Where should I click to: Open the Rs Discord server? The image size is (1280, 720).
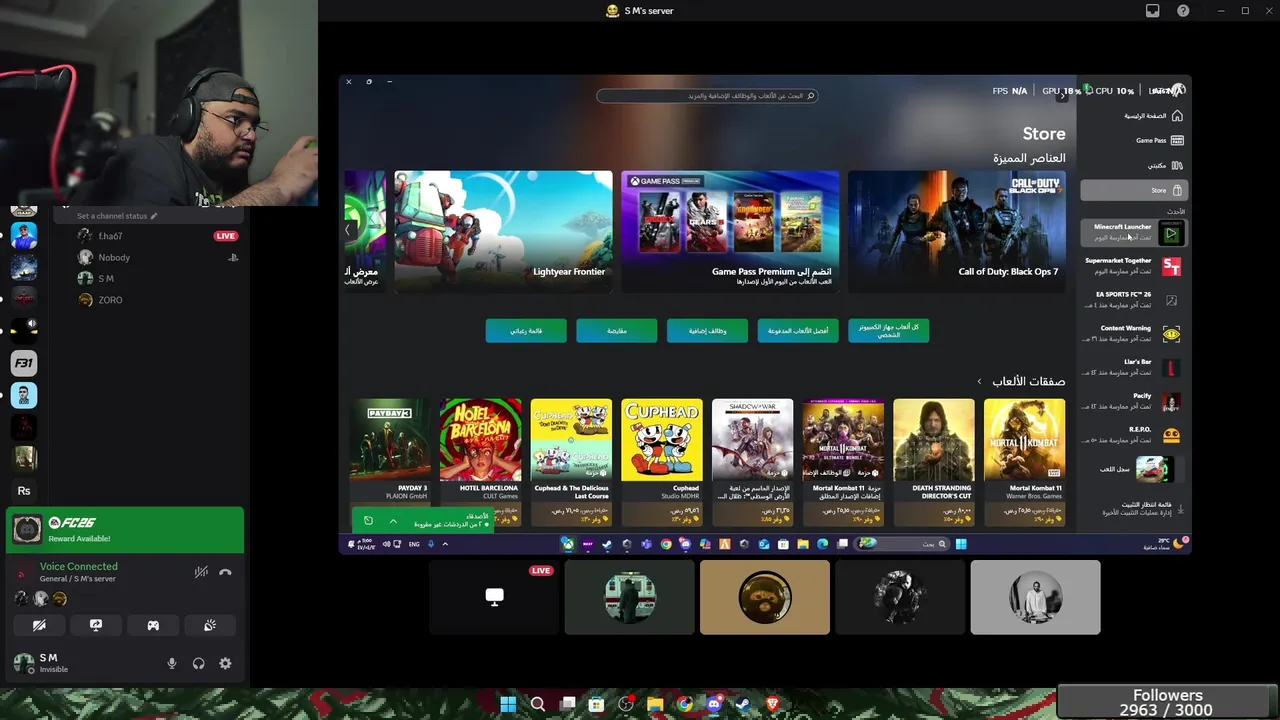click(x=24, y=491)
